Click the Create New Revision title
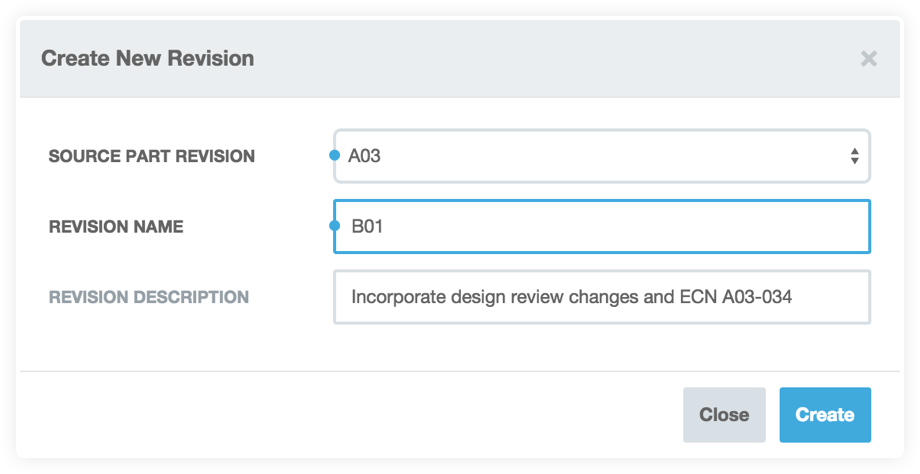Viewport: 920px width, 474px height. [x=148, y=58]
